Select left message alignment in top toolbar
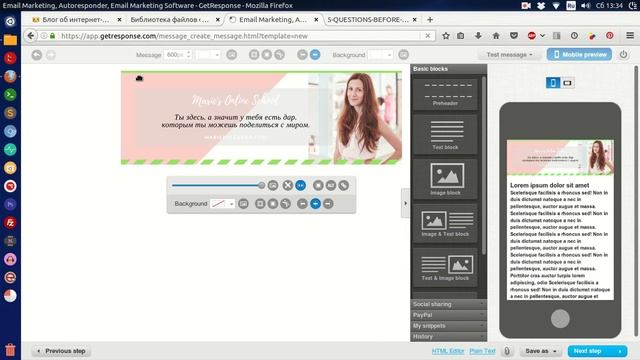This screenshot has width=640, height=360. [302, 55]
